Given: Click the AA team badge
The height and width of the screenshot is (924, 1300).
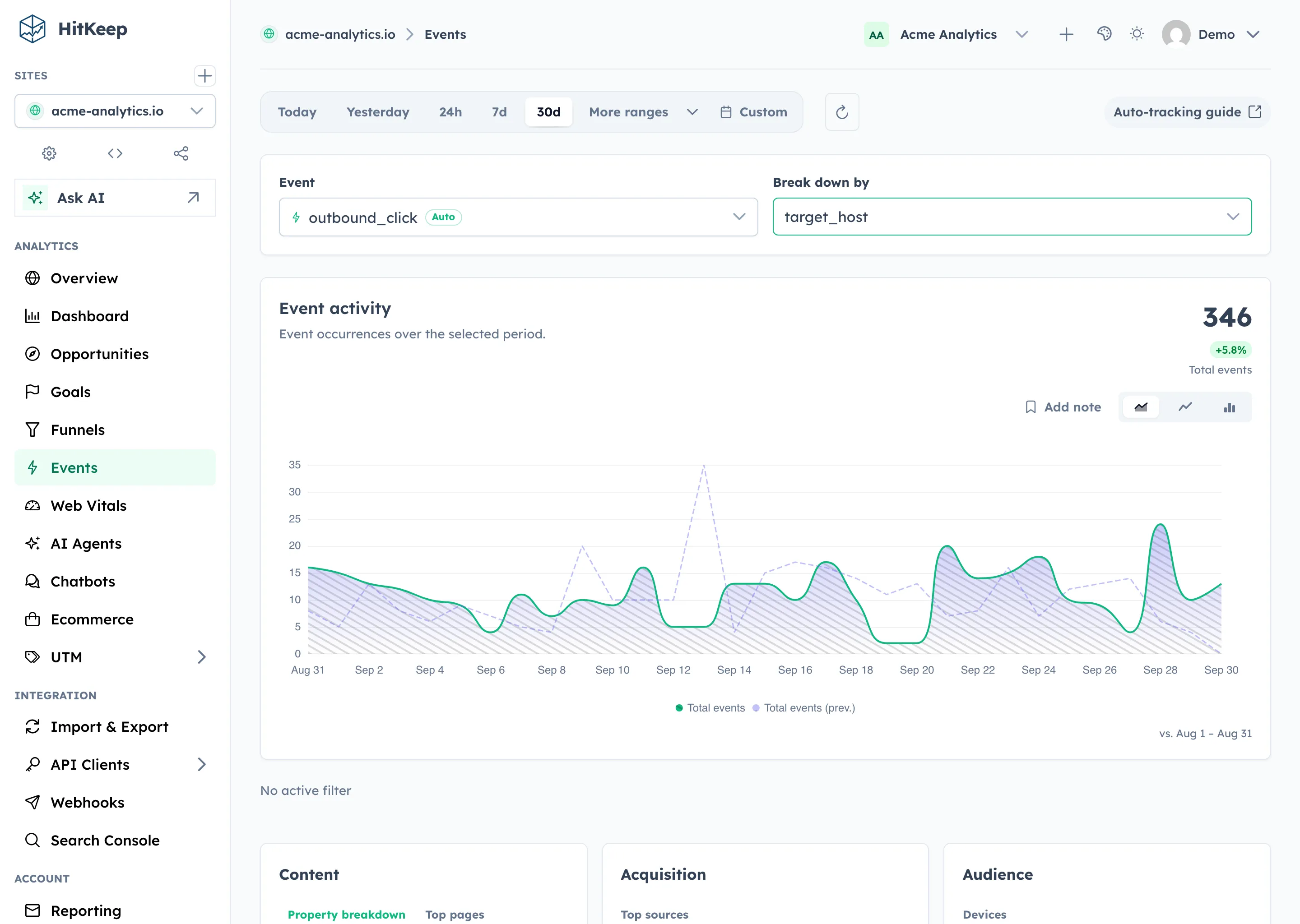Looking at the screenshot, I should click(876, 35).
